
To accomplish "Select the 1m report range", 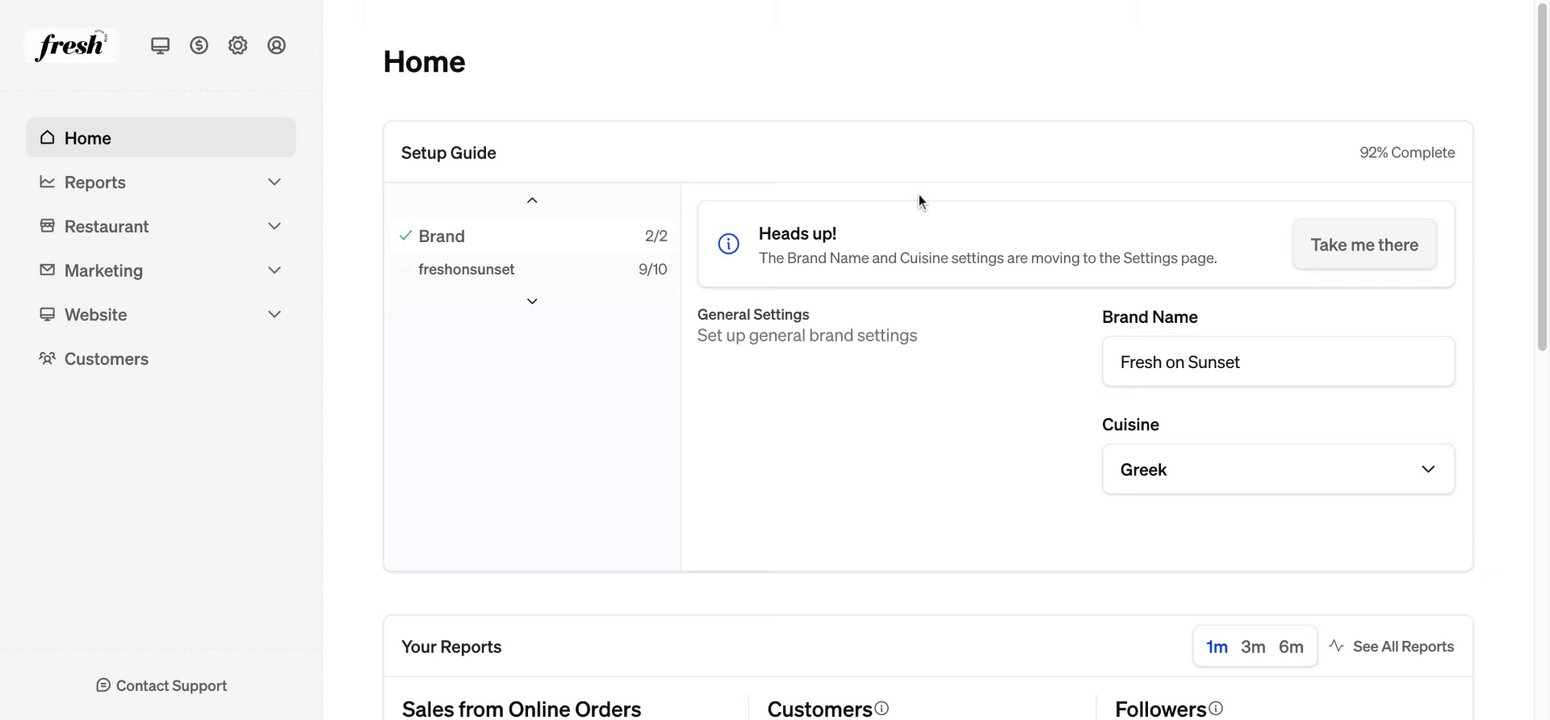I will [1217, 647].
